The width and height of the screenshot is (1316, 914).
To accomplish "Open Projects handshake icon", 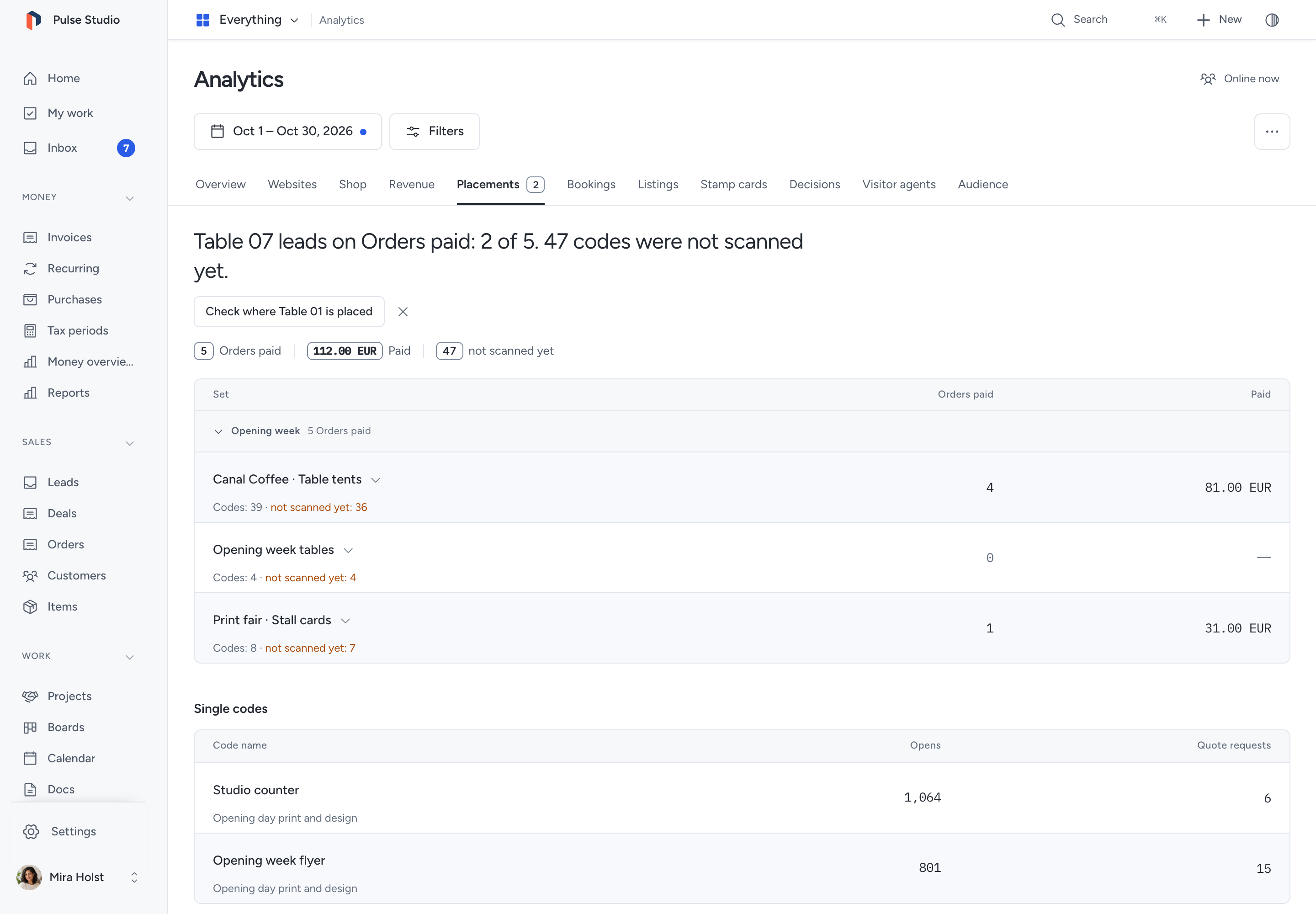I will pyautogui.click(x=30, y=696).
